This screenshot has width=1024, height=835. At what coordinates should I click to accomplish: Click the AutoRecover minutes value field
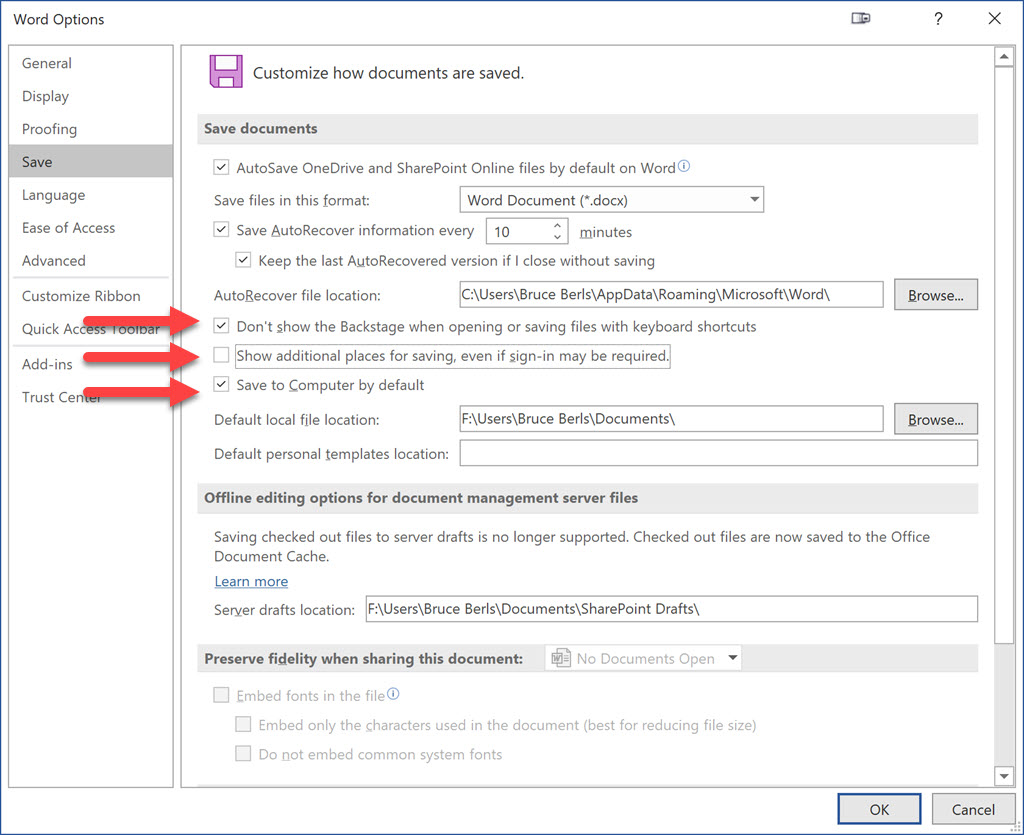(519, 231)
